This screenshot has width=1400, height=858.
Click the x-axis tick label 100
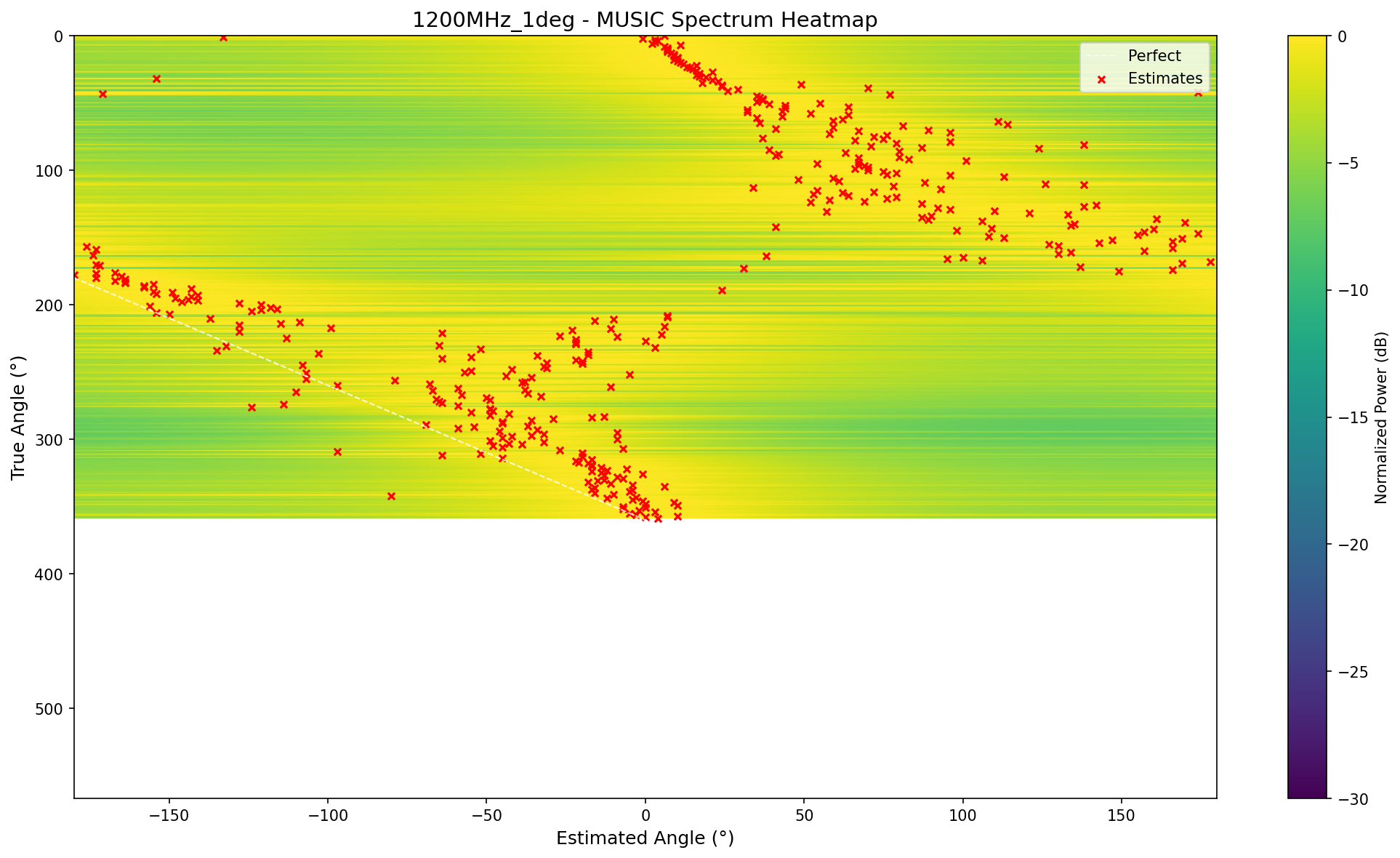tap(962, 816)
